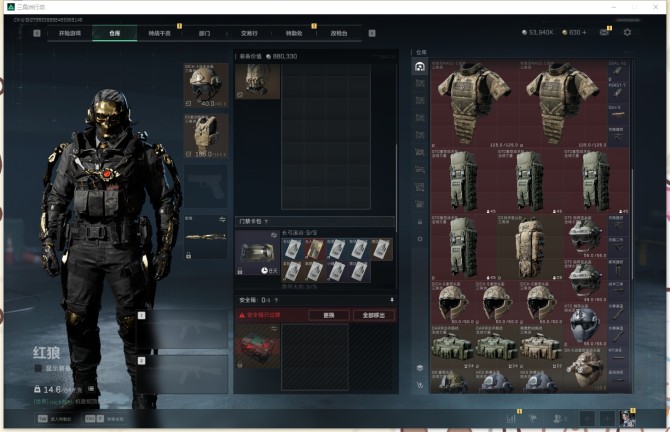Viewport: 670px width, 432px height.
Task: Expand the 门禁卡包 section header
Action: tap(315, 221)
